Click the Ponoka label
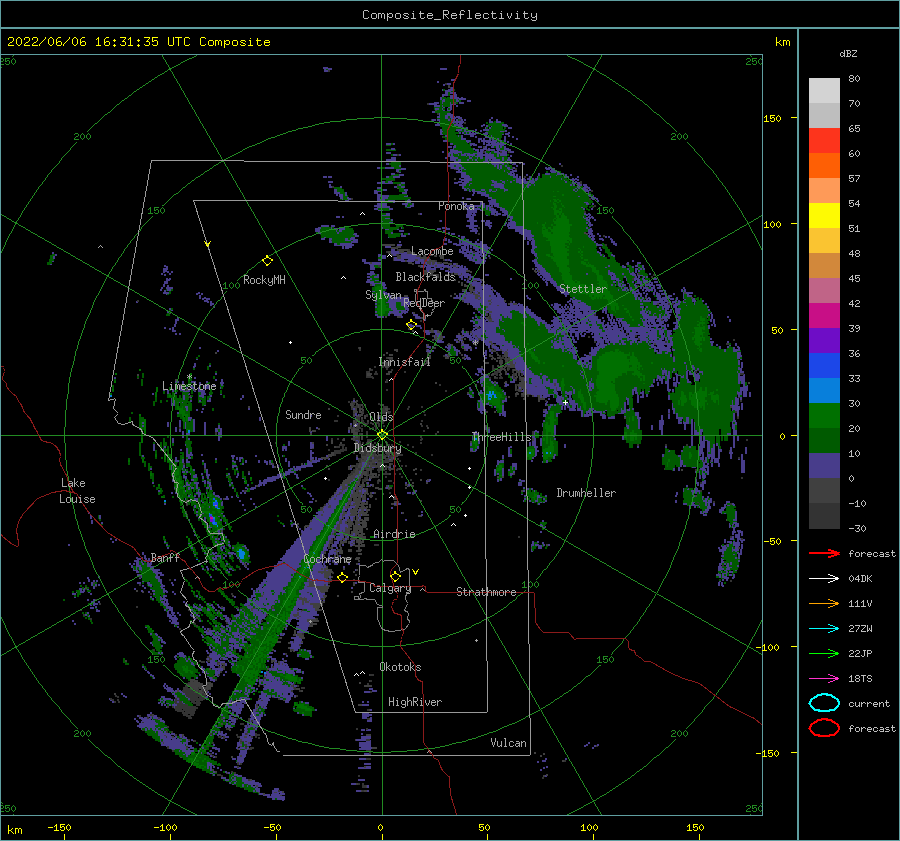900x841 pixels. pyautogui.click(x=456, y=206)
